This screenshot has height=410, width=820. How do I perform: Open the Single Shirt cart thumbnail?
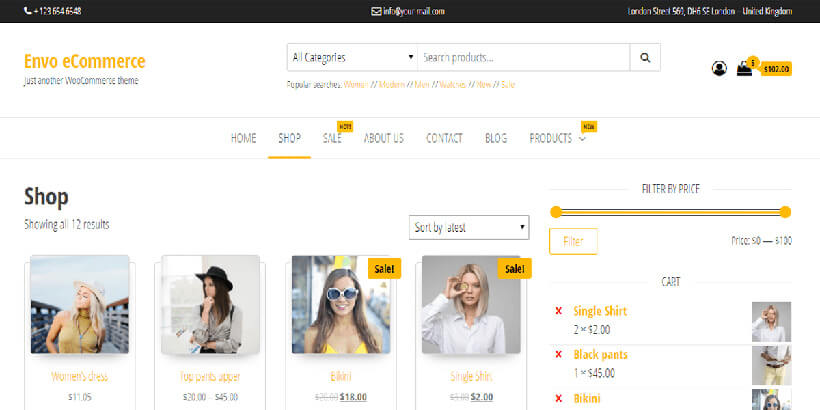click(x=771, y=322)
